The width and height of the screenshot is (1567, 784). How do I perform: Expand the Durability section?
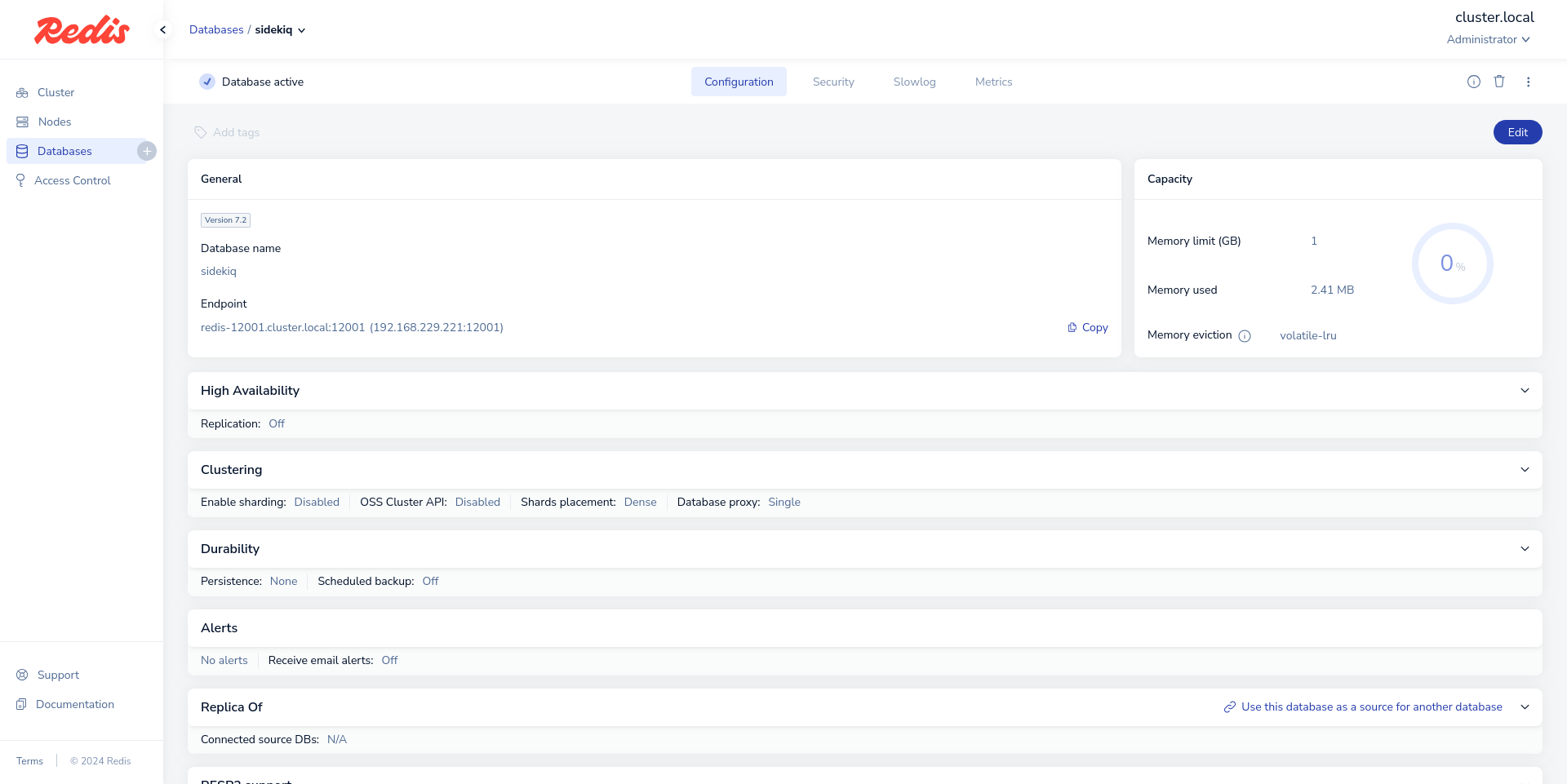click(1525, 549)
